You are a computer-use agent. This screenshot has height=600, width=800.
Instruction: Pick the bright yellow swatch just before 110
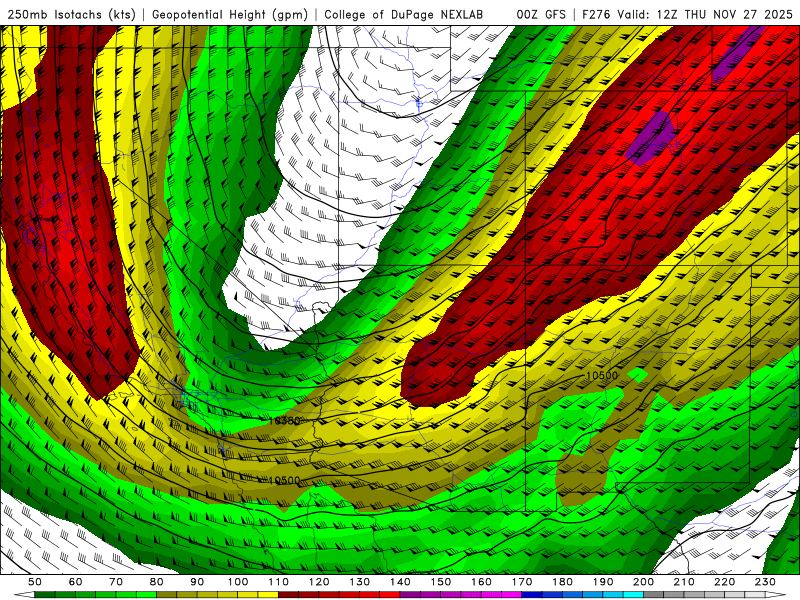pyautogui.click(x=268, y=595)
